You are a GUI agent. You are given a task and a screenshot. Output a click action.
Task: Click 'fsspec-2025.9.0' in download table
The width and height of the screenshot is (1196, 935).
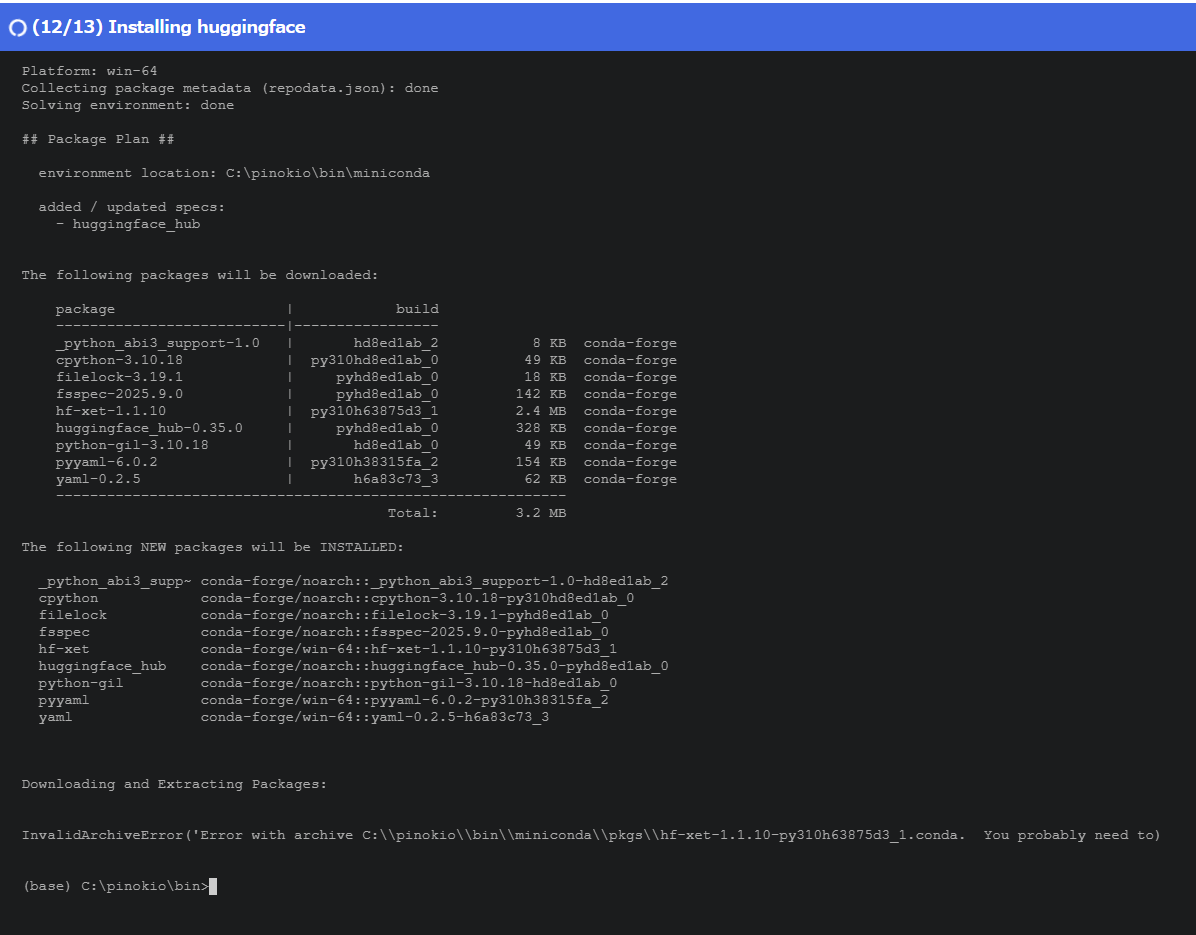(119, 394)
